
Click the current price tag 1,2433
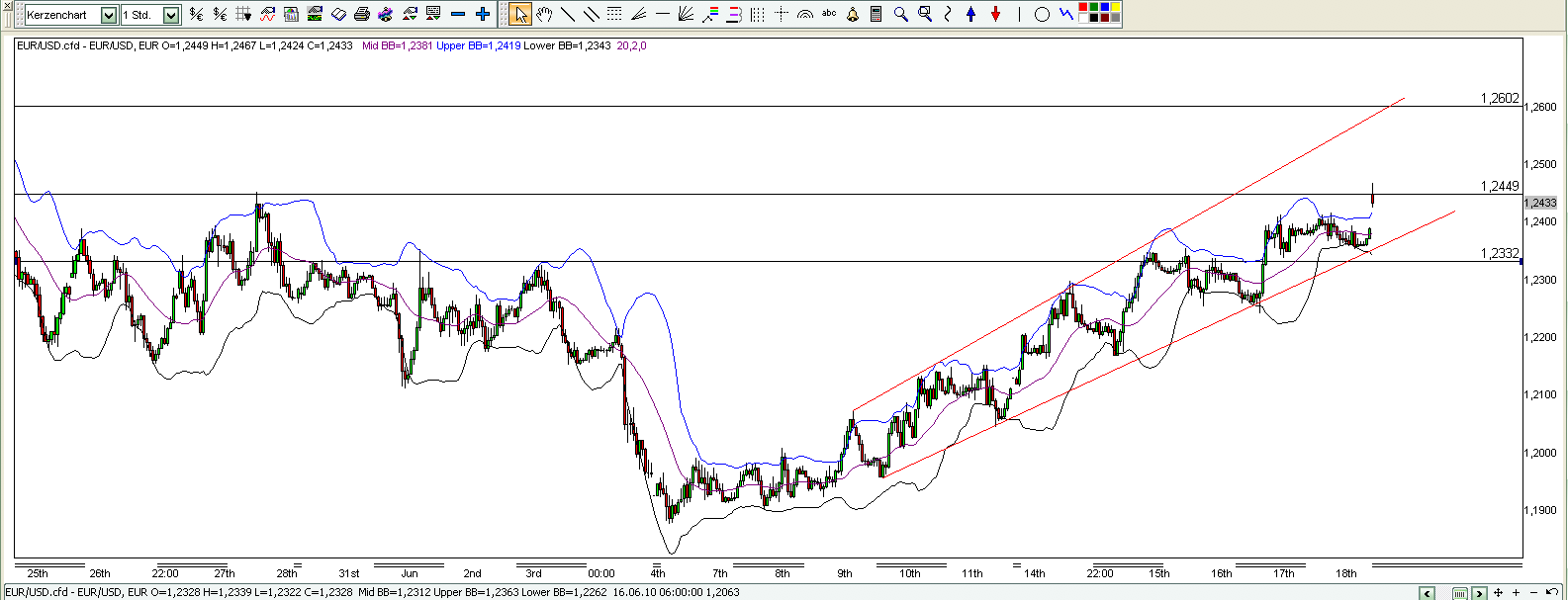pyautogui.click(x=1540, y=203)
